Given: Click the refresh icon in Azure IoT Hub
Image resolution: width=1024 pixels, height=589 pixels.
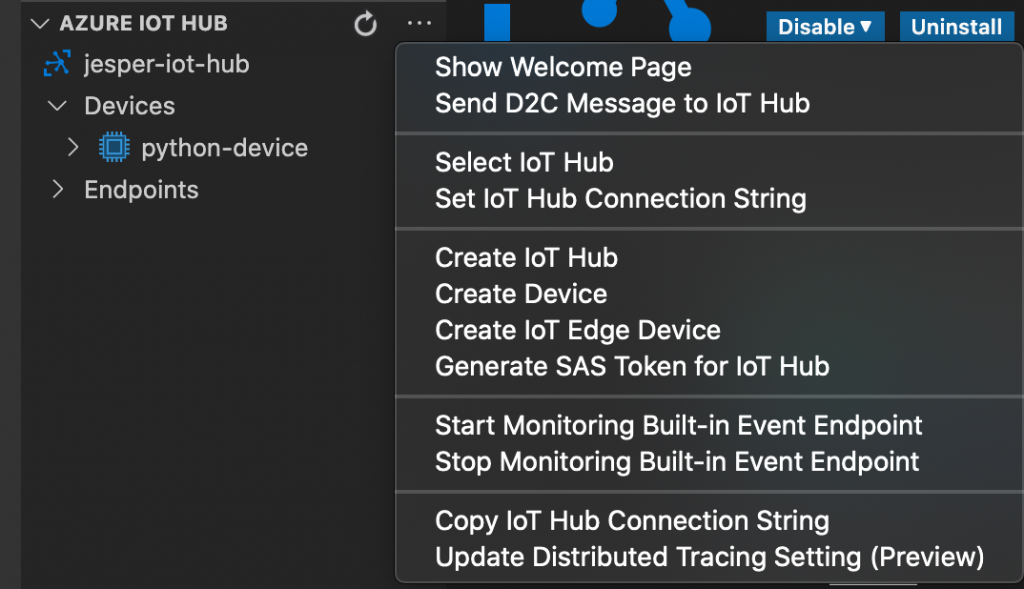Looking at the screenshot, I should click(366, 24).
